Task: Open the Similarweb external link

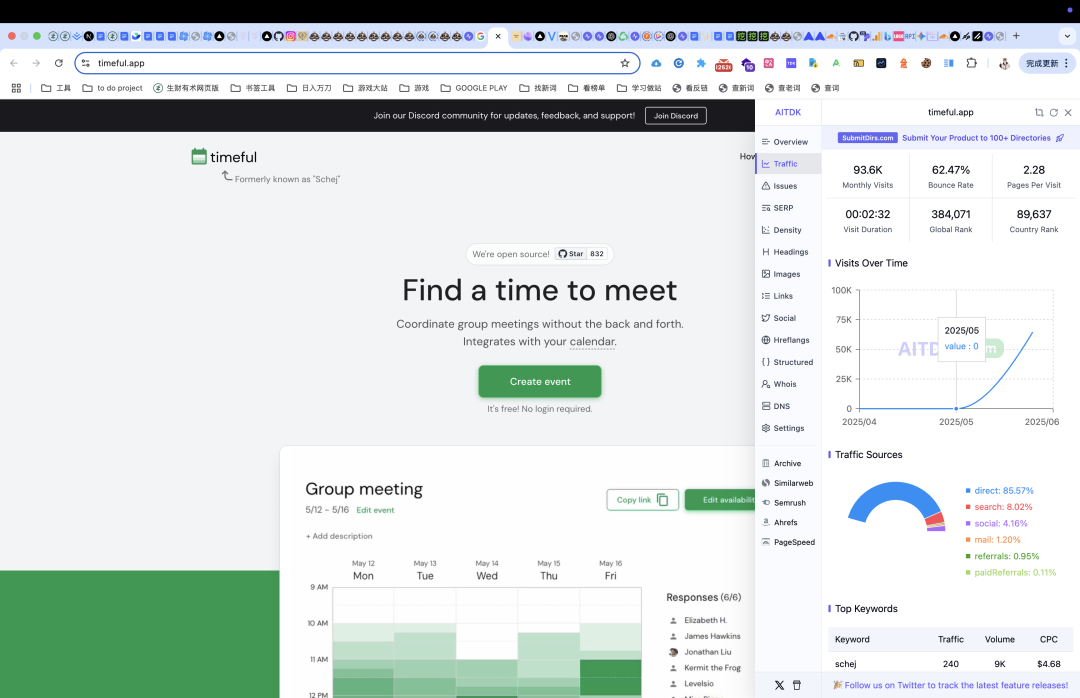Action: 788,484
